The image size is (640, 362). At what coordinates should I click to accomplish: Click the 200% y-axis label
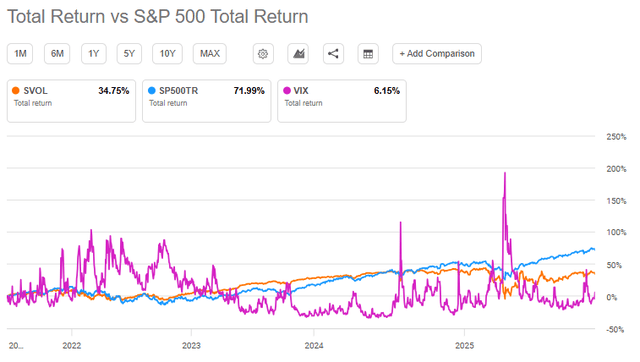616,169
